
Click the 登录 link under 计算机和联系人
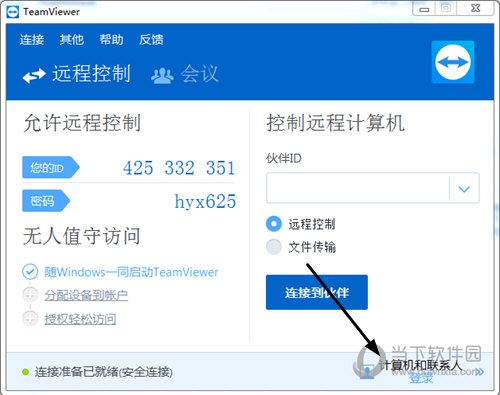(x=421, y=378)
